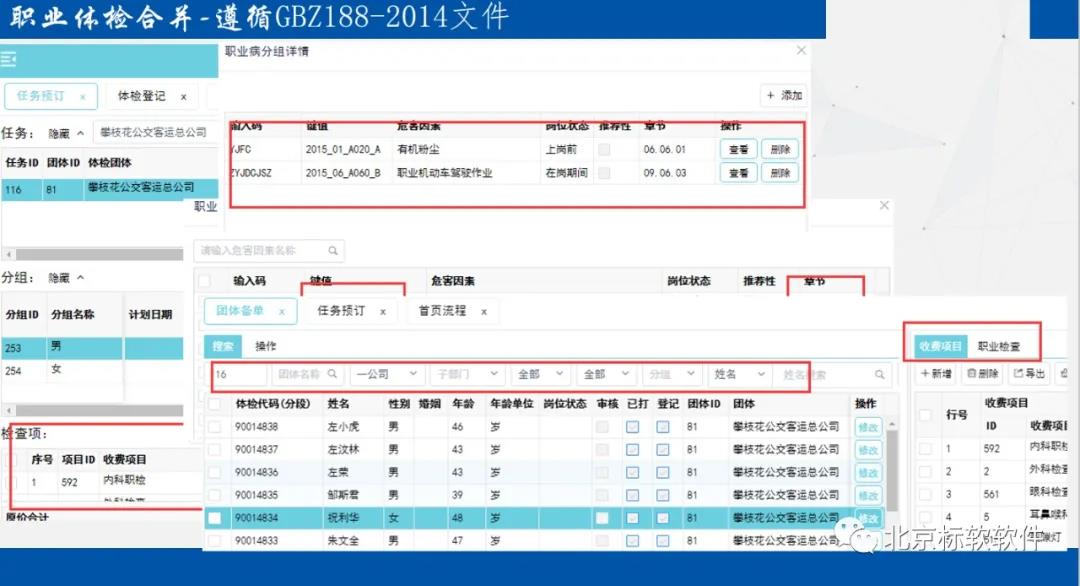Select group row 253 男
This screenshot has height=586, width=1080.
click(93, 348)
